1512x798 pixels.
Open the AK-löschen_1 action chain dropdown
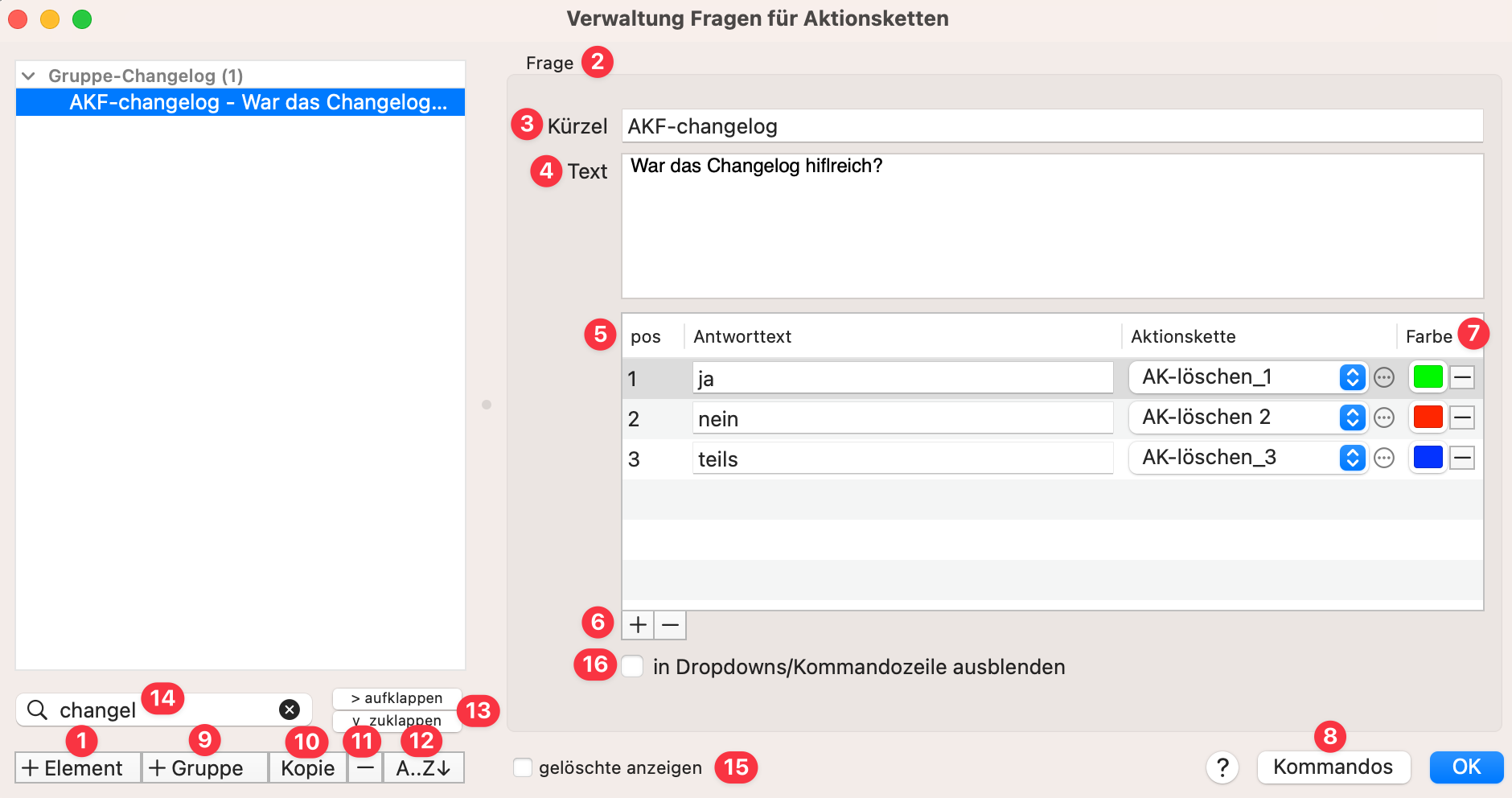click(x=1247, y=377)
